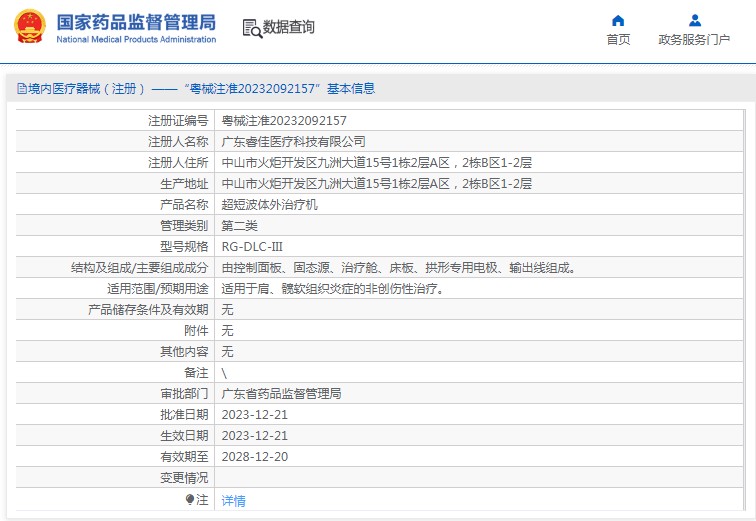Viewport: 756px width, 521px height.
Task: Open the 数据查询 search icon
Action: click(252, 28)
